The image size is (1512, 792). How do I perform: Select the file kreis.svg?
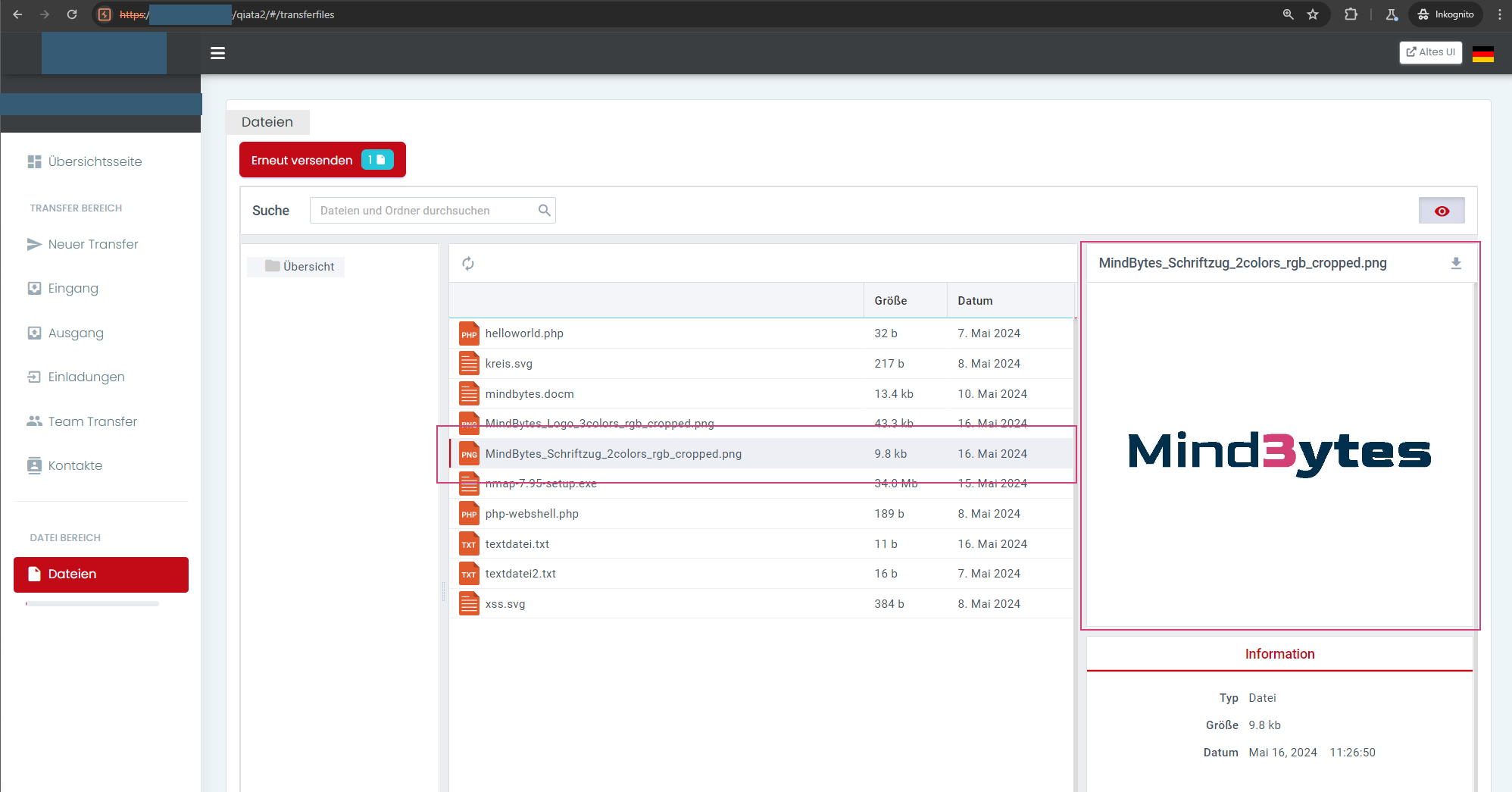762,364
